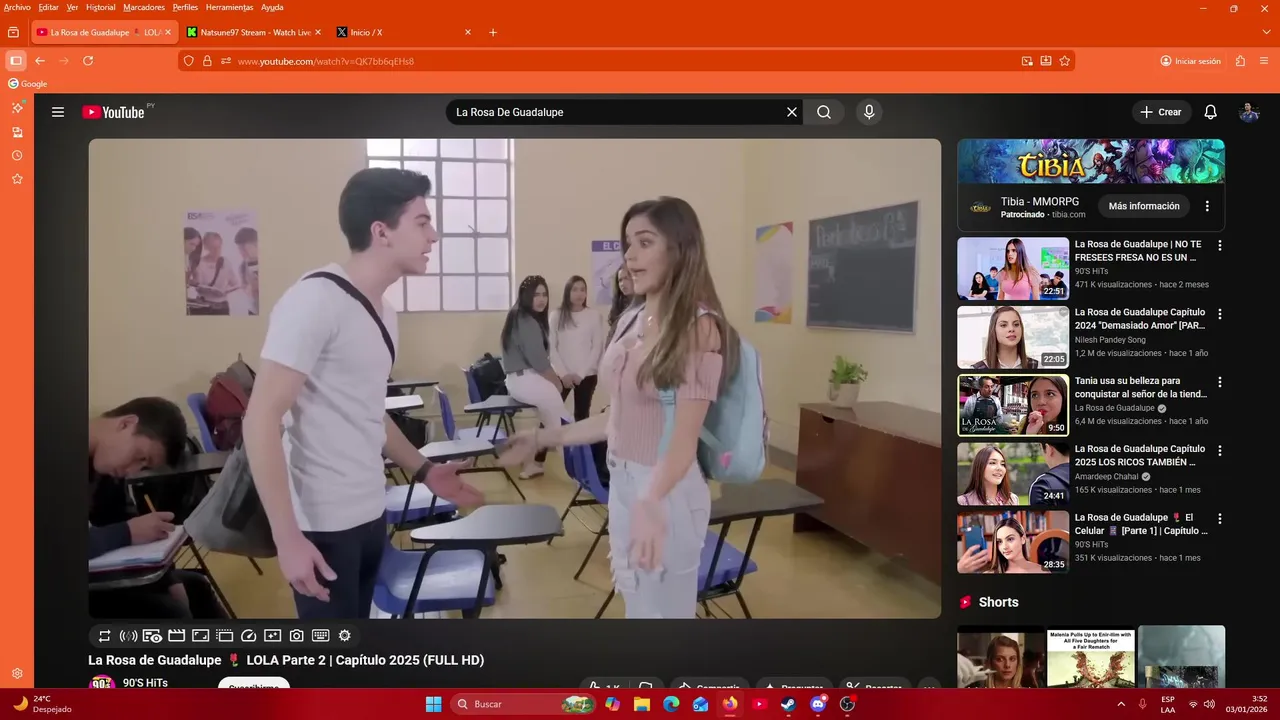This screenshot has width=1280, height=720.
Task: Open the El Celular Parte 1 thumbnail
Action: click(x=1013, y=542)
